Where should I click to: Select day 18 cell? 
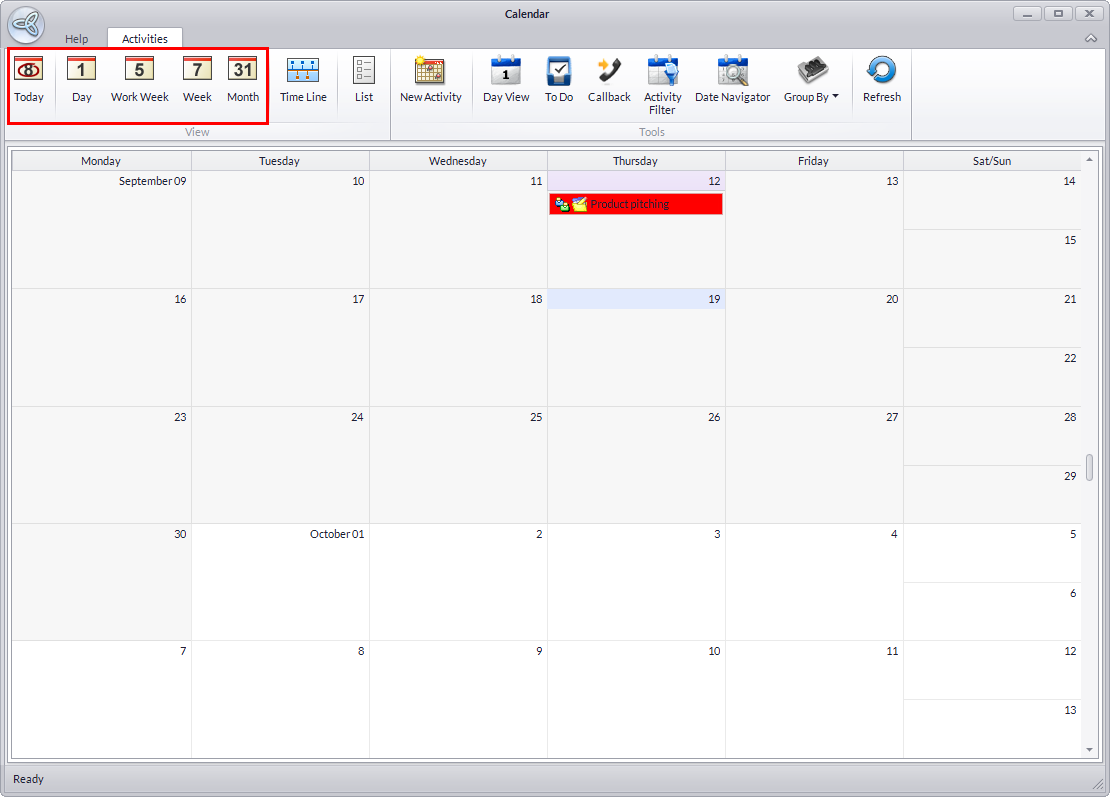point(458,348)
